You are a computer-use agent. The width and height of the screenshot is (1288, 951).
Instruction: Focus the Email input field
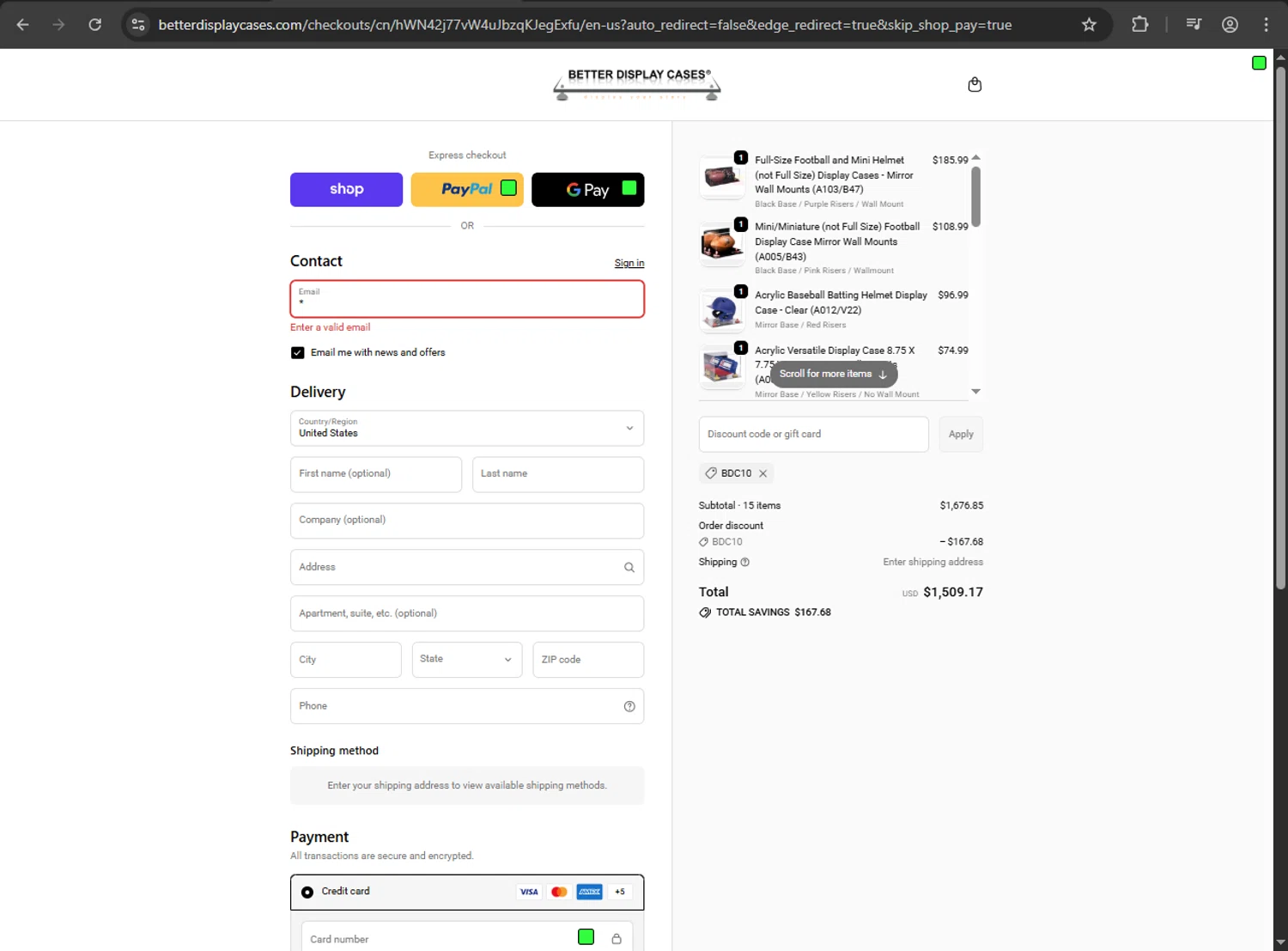point(467,299)
